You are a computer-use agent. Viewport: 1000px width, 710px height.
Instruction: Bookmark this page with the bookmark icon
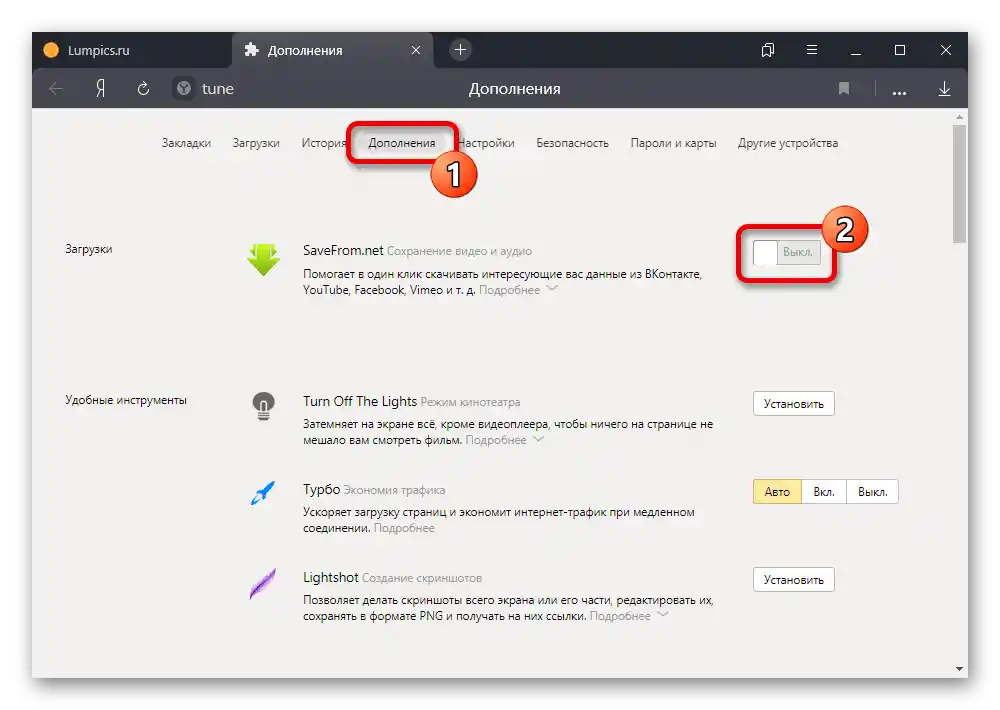click(x=844, y=89)
